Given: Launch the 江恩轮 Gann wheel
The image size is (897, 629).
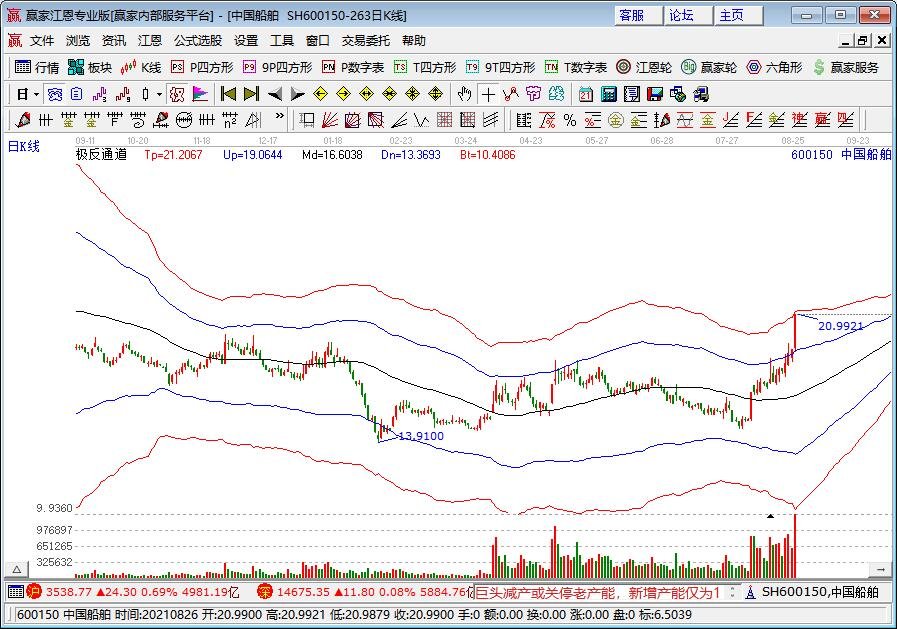Looking at the screenshot, I should (x=644, y=67).
